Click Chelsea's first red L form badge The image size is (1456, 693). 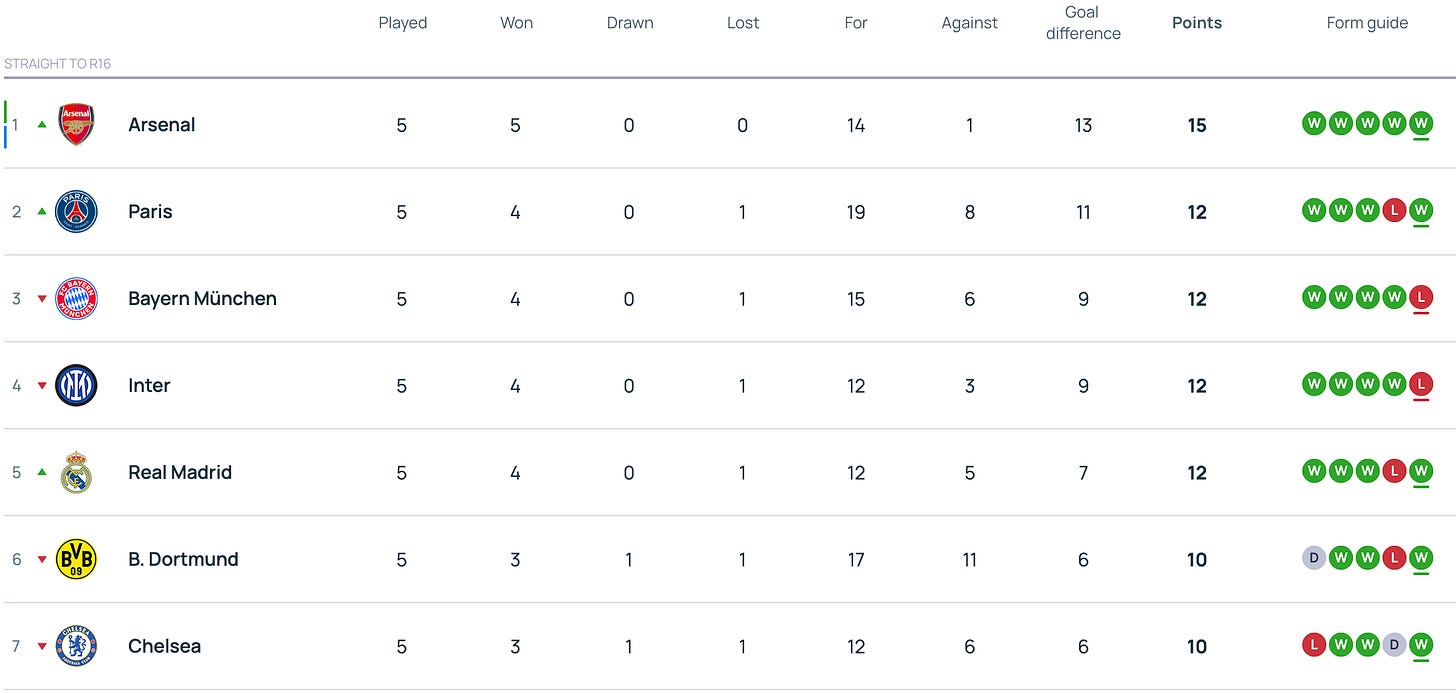(x=1314, y=645)
